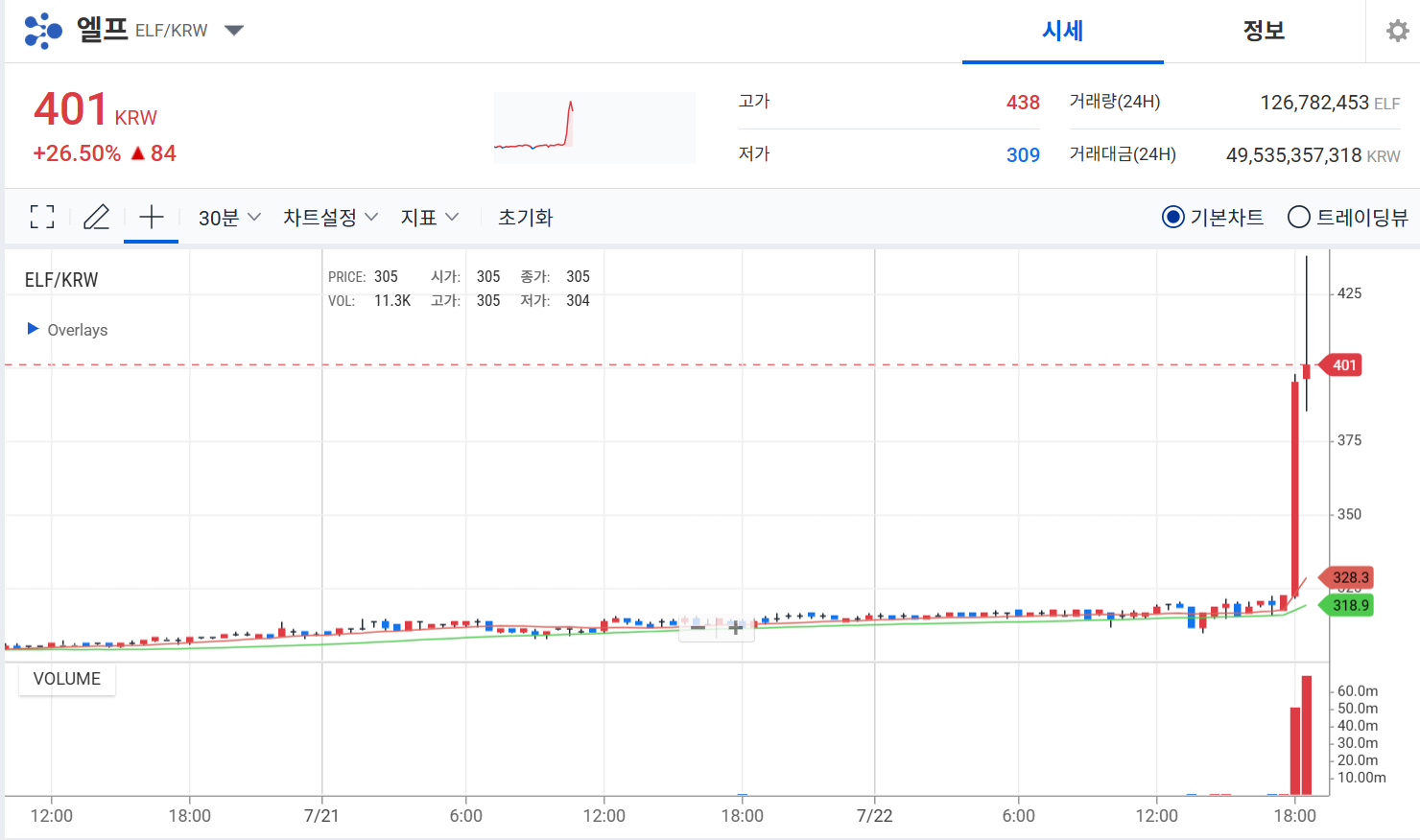Click the 425 price axis label
Image resolution: width=1420 pixels, height=840 pixels.
click(1349, 293)
